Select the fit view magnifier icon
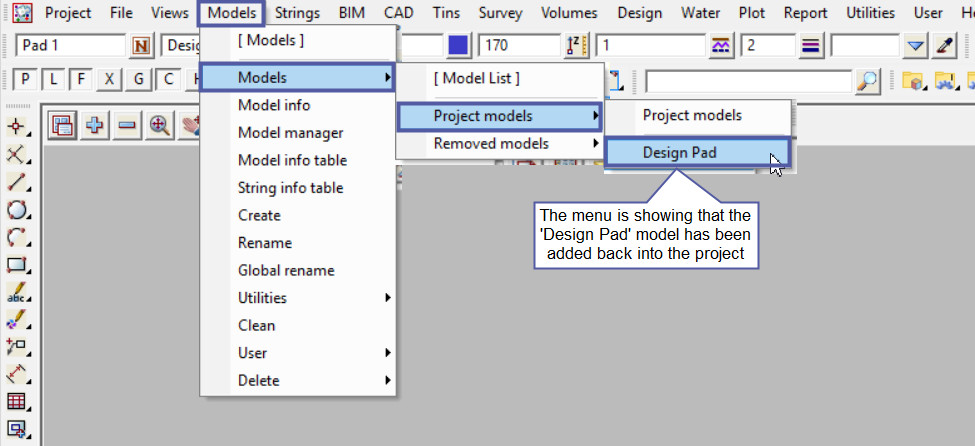The image size is (975, 446). pos(159,125)
